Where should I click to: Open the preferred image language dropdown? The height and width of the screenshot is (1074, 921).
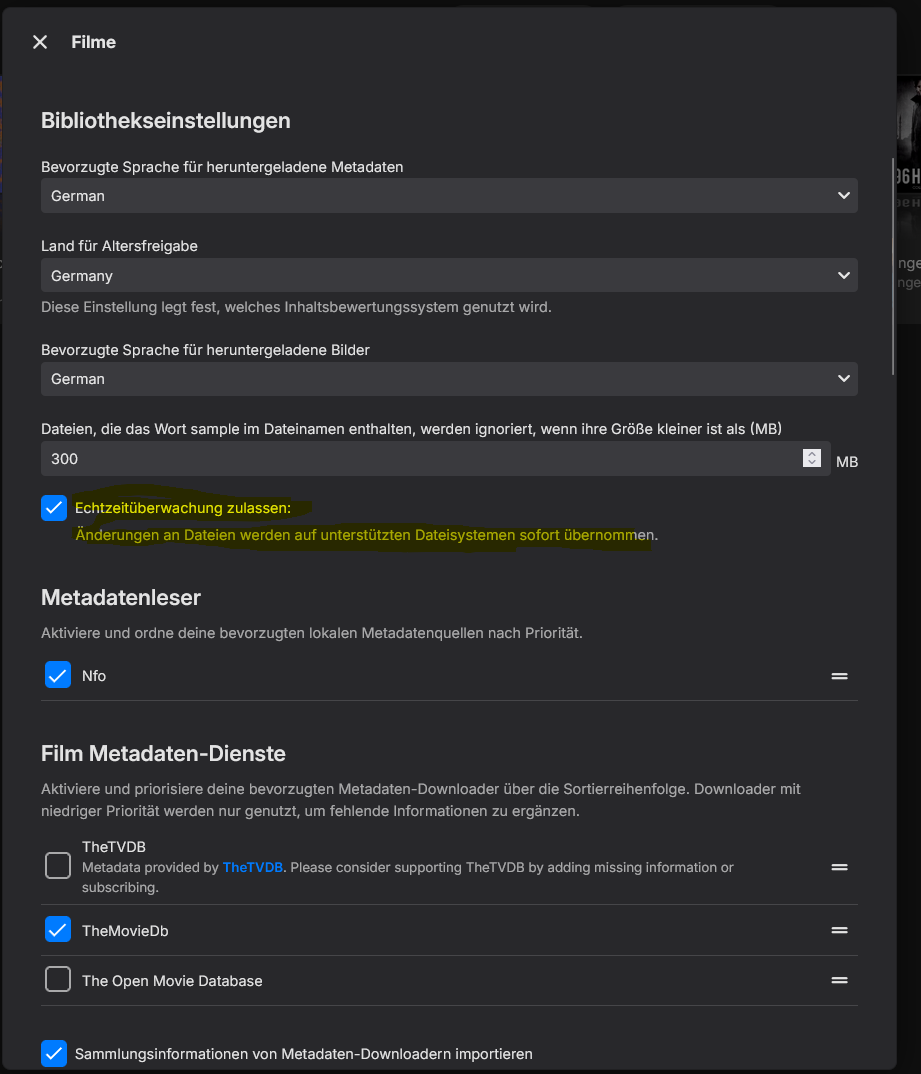point(449,379)
